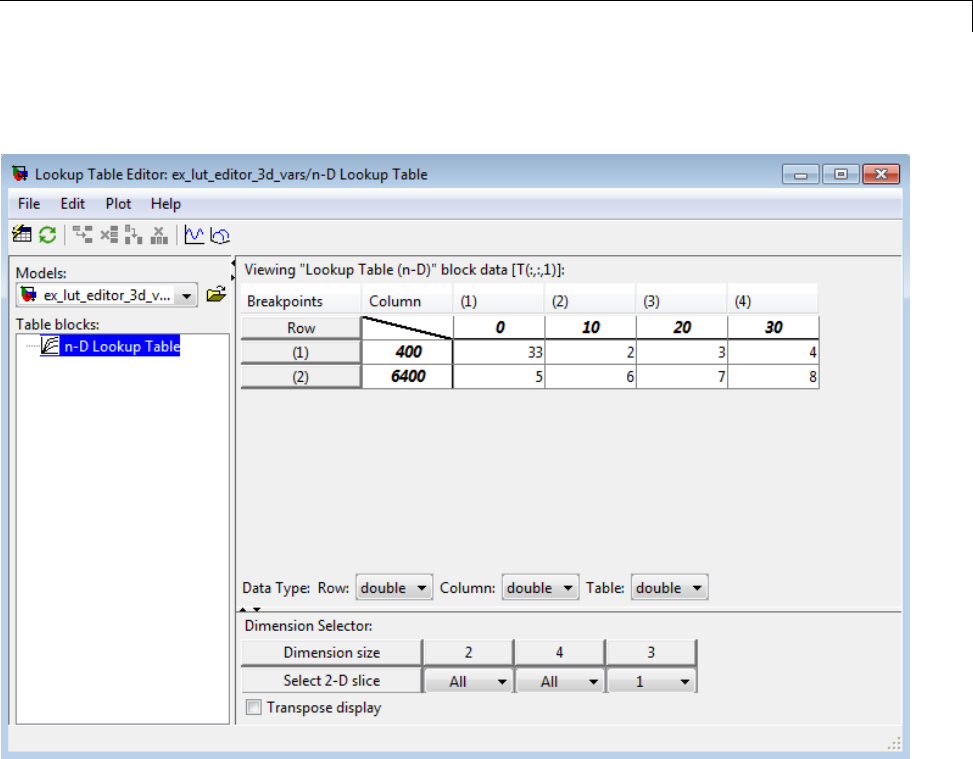This screenshot has height=759, width=973.
Task: Click the Select 2-D slice label button
Action: tap(331, 680)
